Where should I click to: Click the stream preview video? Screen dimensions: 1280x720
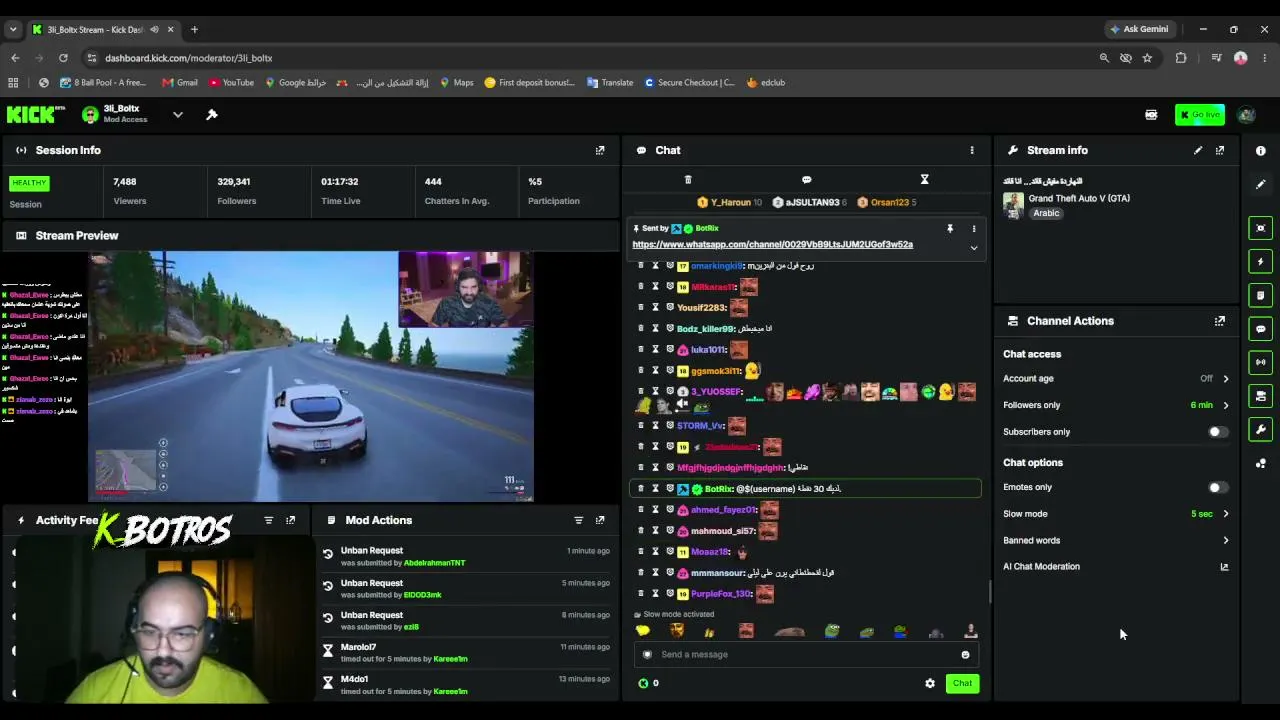pos(311,376)
